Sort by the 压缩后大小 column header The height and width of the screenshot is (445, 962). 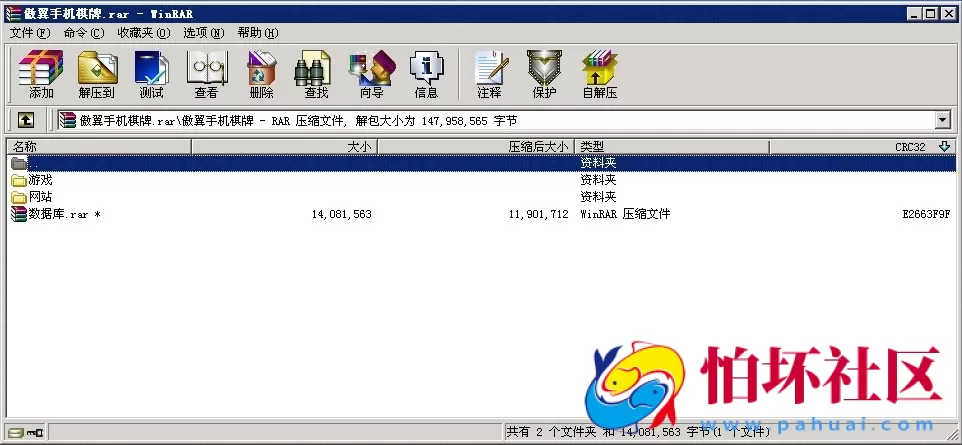(476, 147)
